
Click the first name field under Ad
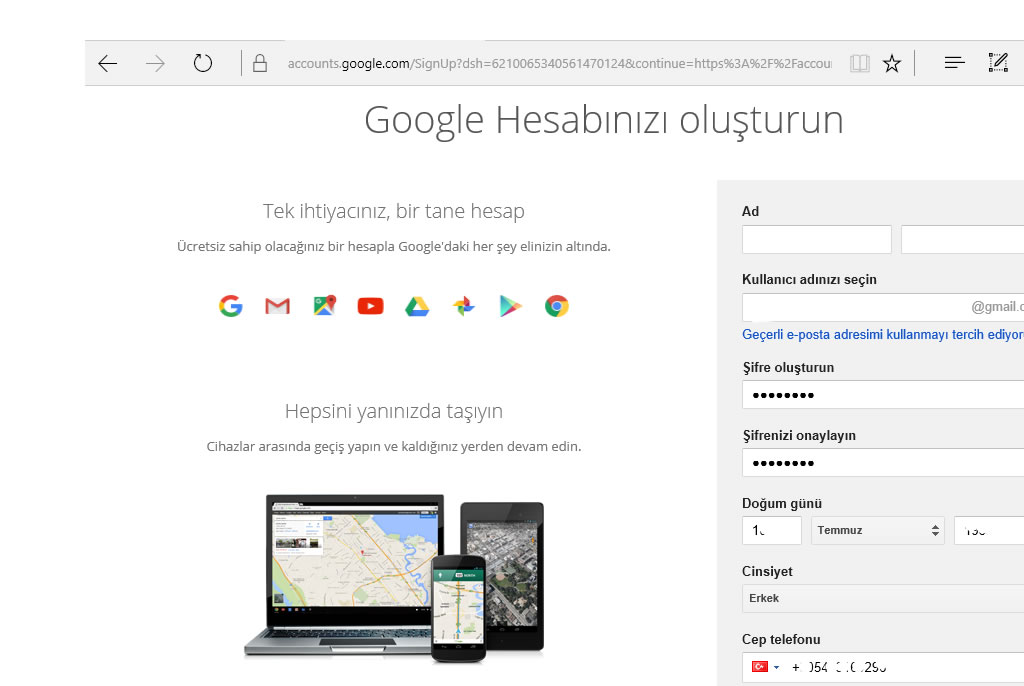pos(816,239)
